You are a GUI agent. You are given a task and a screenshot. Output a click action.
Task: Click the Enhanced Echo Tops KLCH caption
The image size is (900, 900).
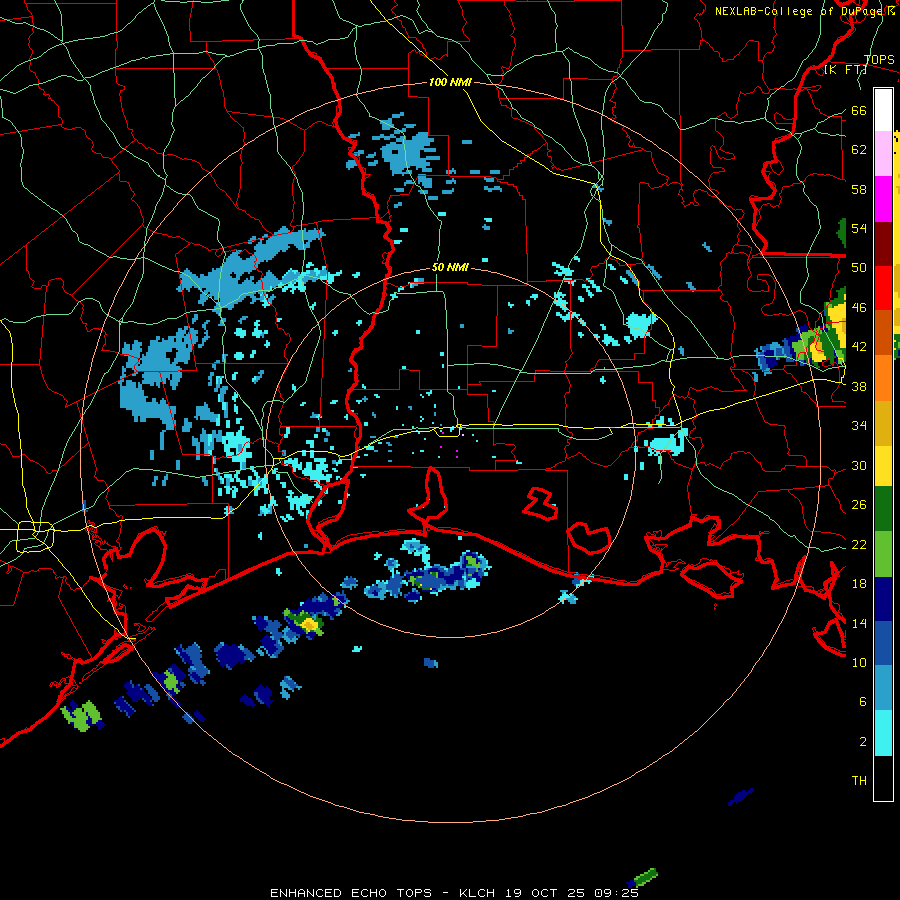(454, 893)
